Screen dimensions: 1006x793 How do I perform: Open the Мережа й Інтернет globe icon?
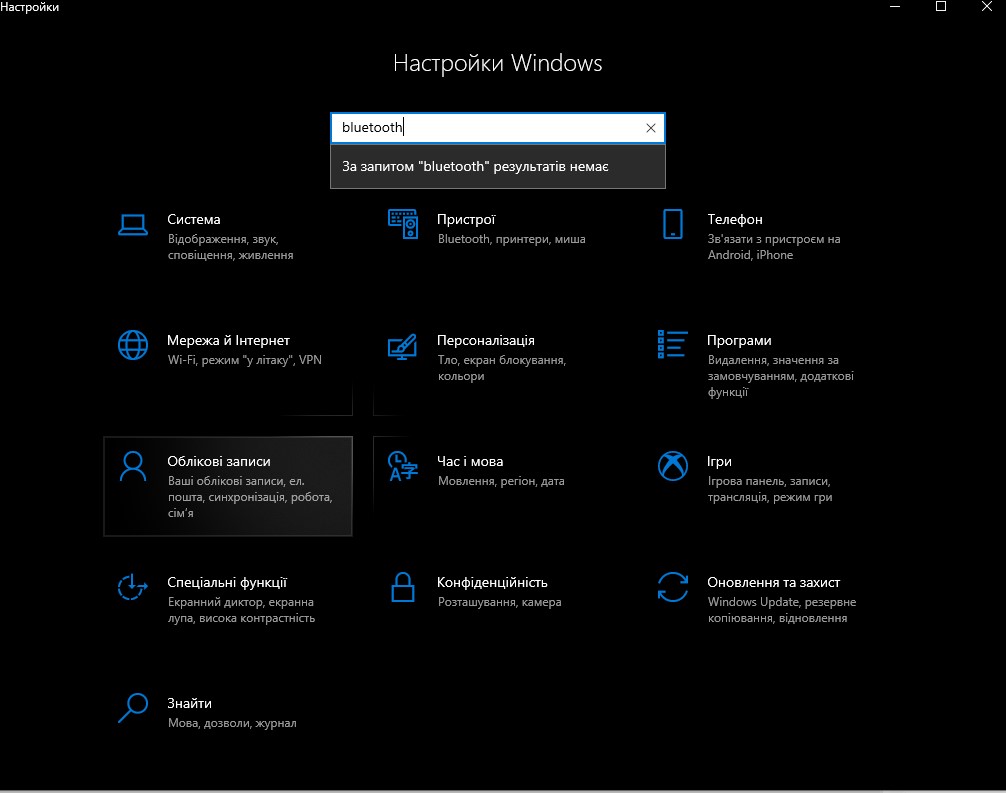(133, 345)
